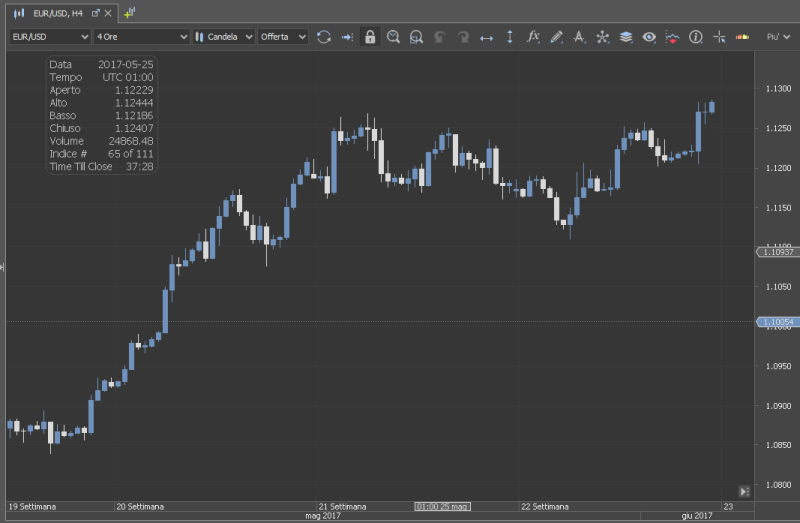Viewport: 800px width, 523px height.
Task: Fit chart vertically with the up-down arrow icon
Action: (x=510, y=37)
